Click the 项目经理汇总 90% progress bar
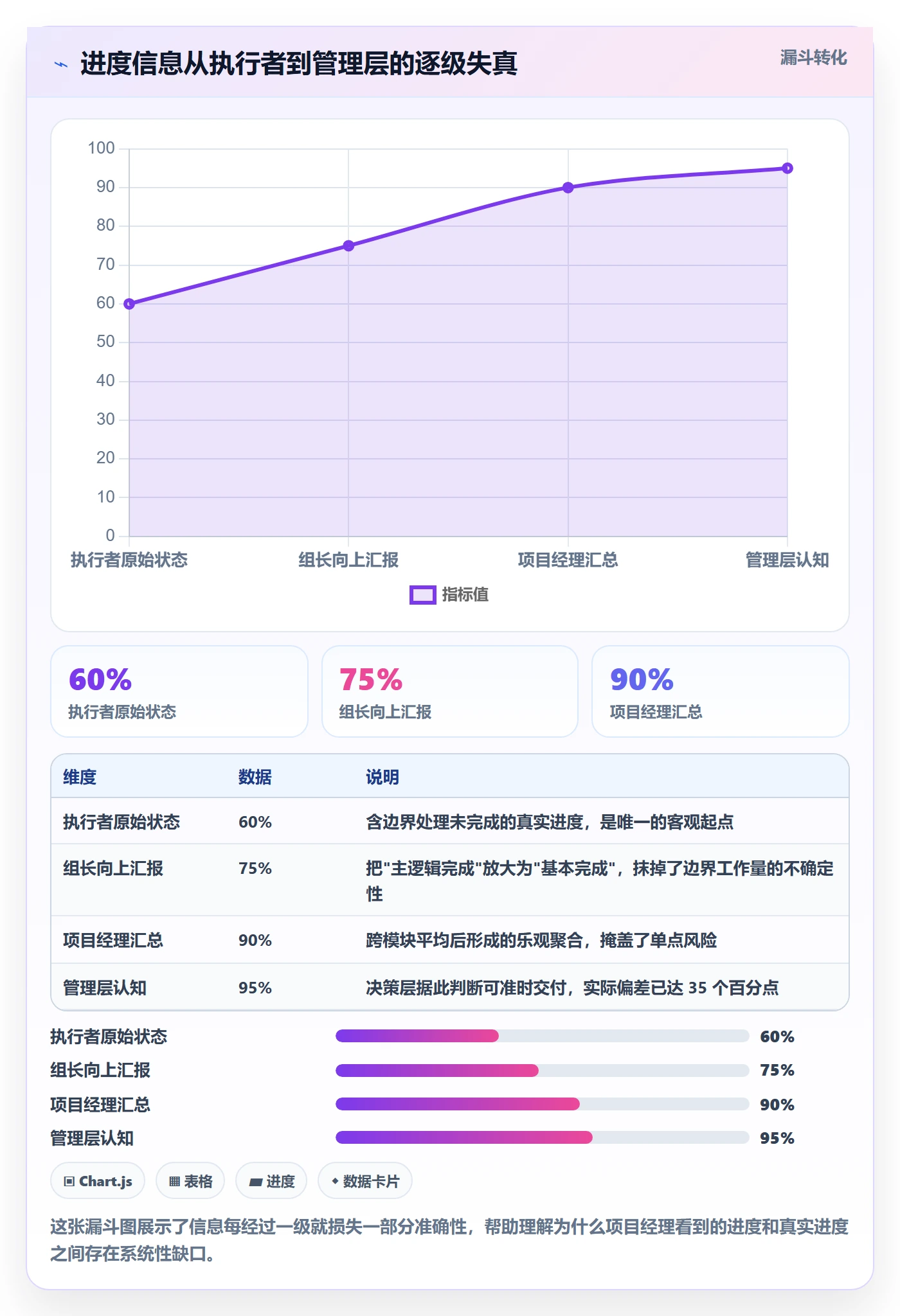The image size is (900, 1316). point(542,1104)
